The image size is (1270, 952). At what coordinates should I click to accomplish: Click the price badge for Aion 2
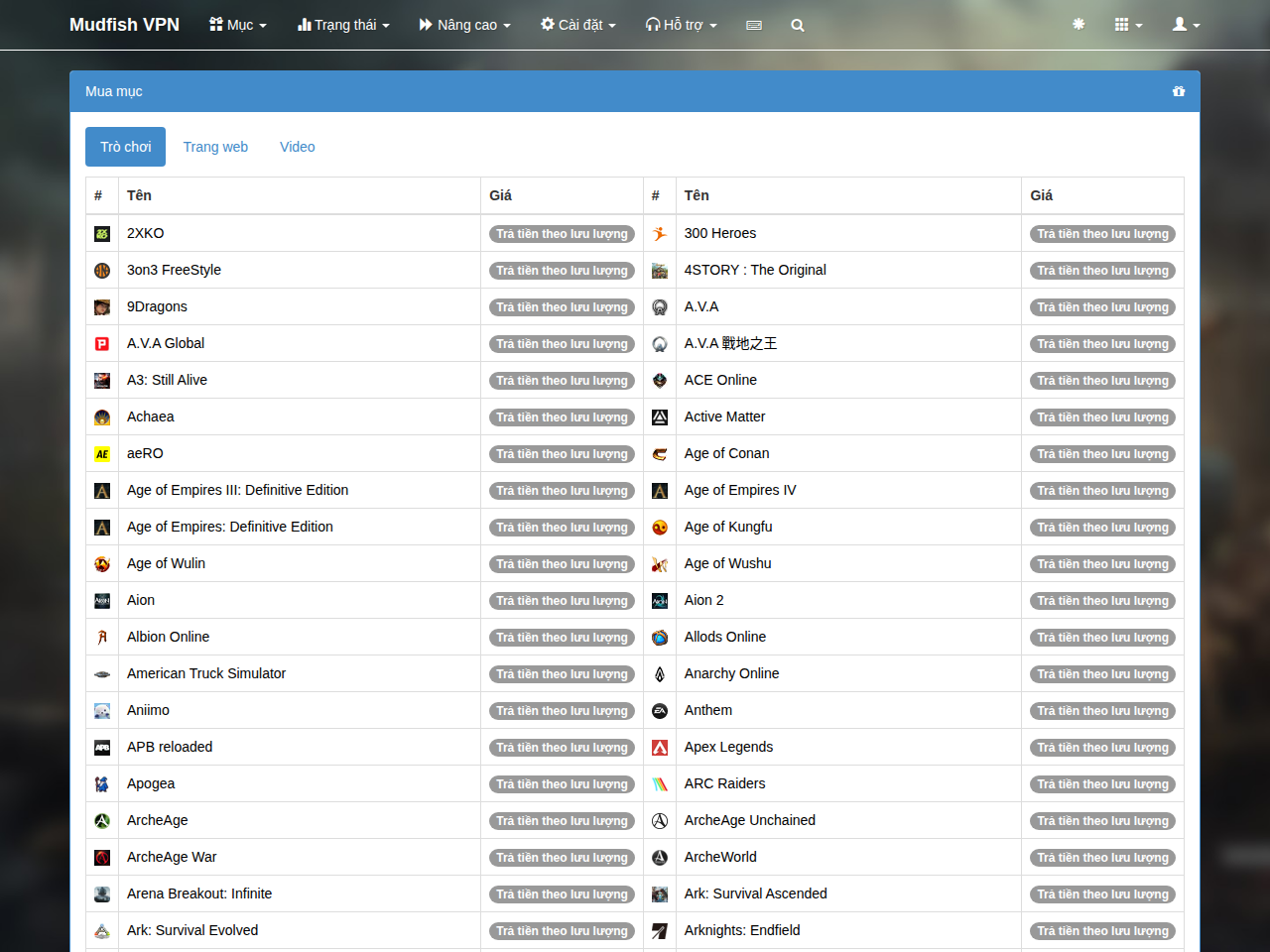pyautogui.click(x=1102, y=601)
